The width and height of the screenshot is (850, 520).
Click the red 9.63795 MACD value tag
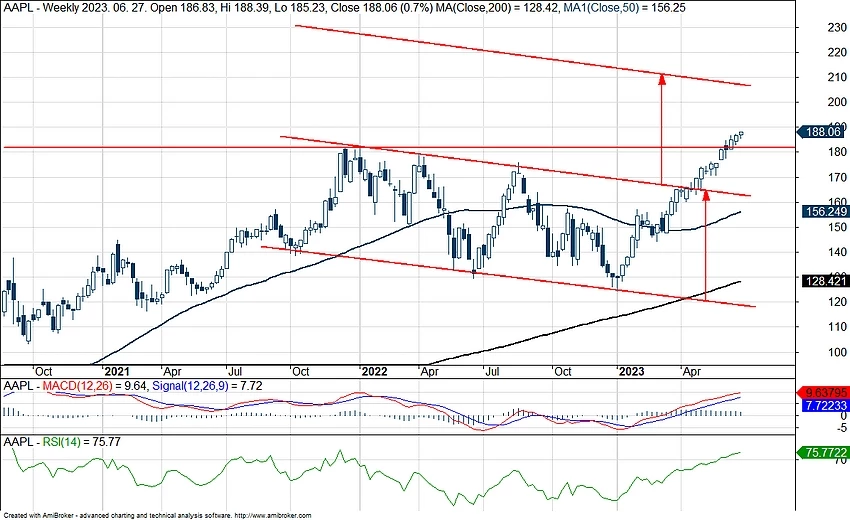[824, 393]
